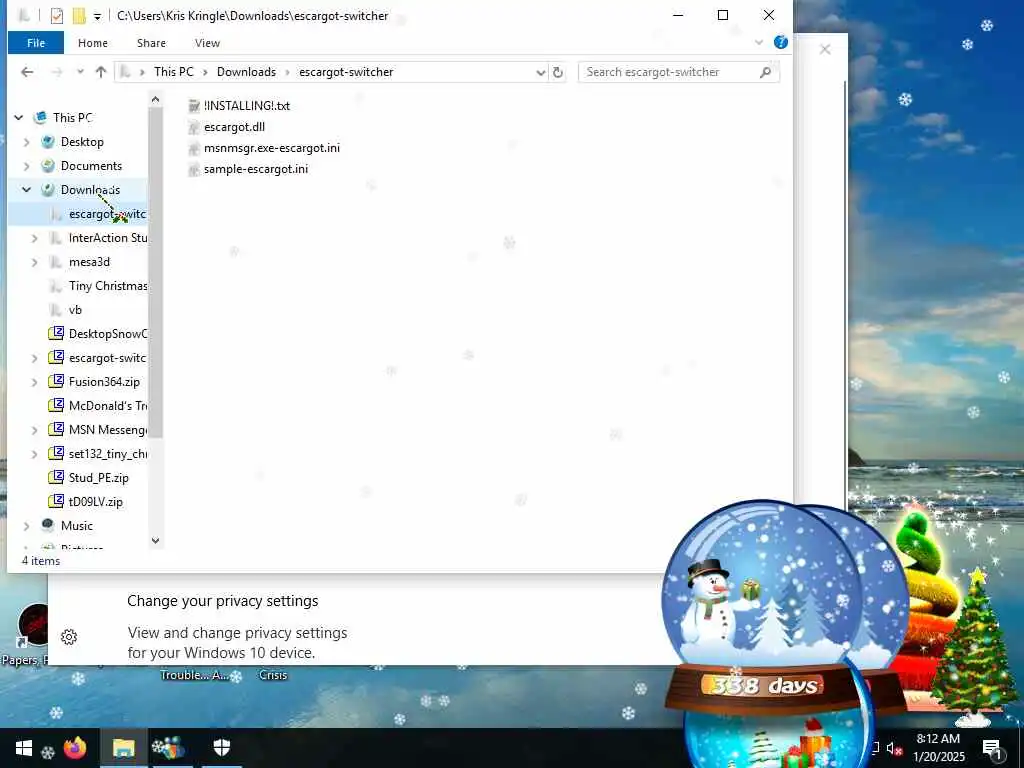The width and height of the screenshot is (1024, 768).
Task: Open the Windows Start menu
Action: pyautogui.click(x=24, y=748)
